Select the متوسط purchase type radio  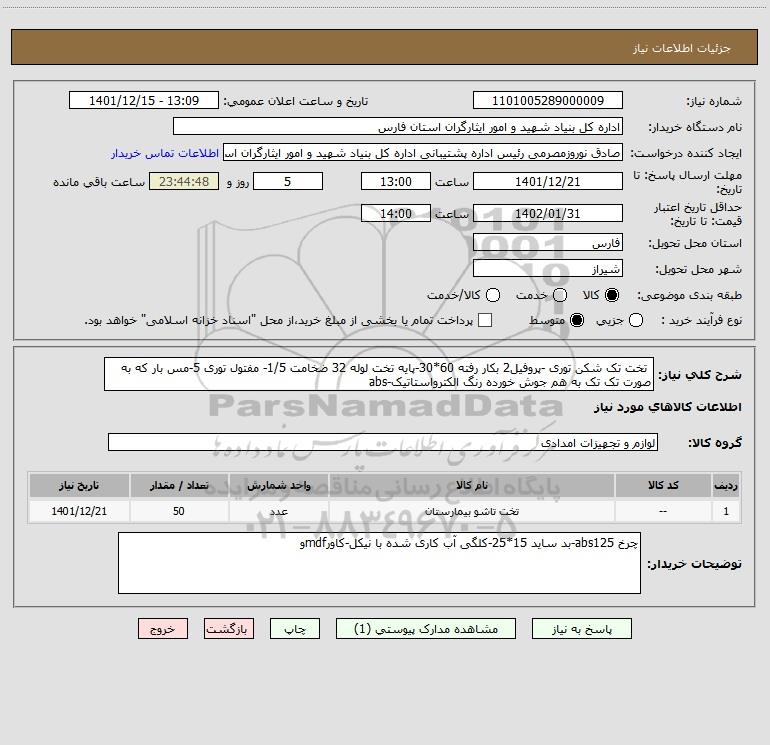[577, 320]
